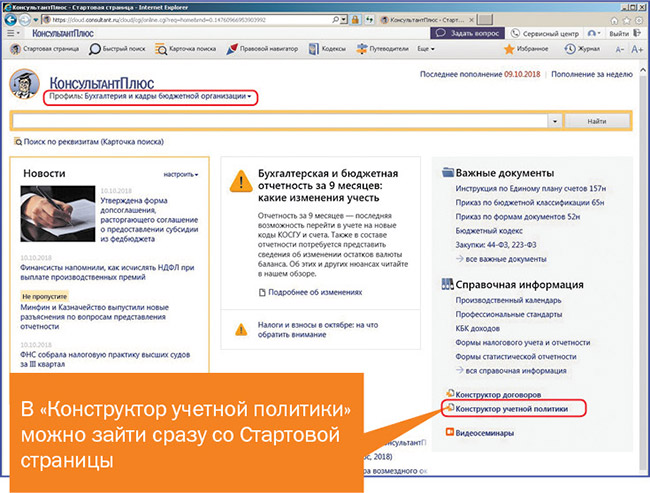
Task: Launch Конструктор учетной политики
Action: click(507, 409)
